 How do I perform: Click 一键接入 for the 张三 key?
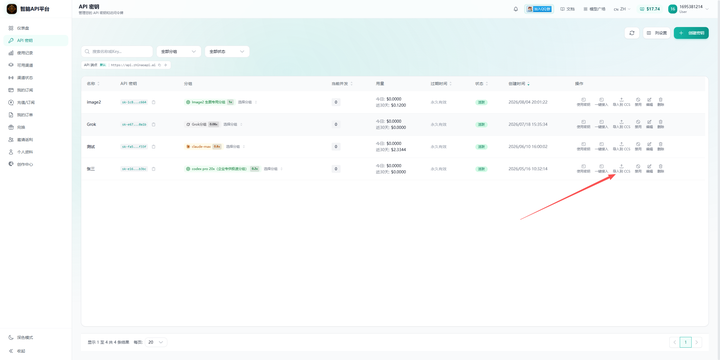[601, 169]
